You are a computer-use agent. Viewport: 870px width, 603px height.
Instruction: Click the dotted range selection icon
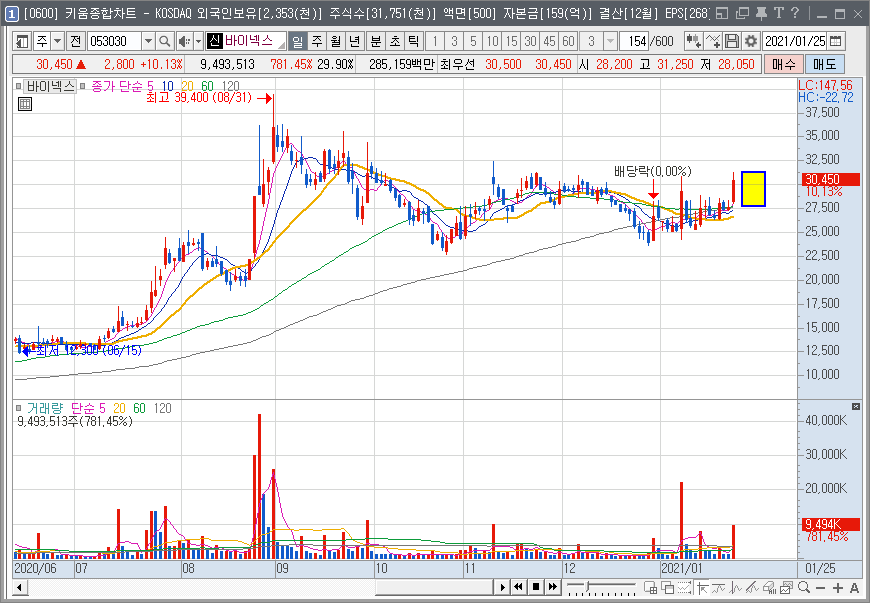pyautogui.click(x=685, y=587)
